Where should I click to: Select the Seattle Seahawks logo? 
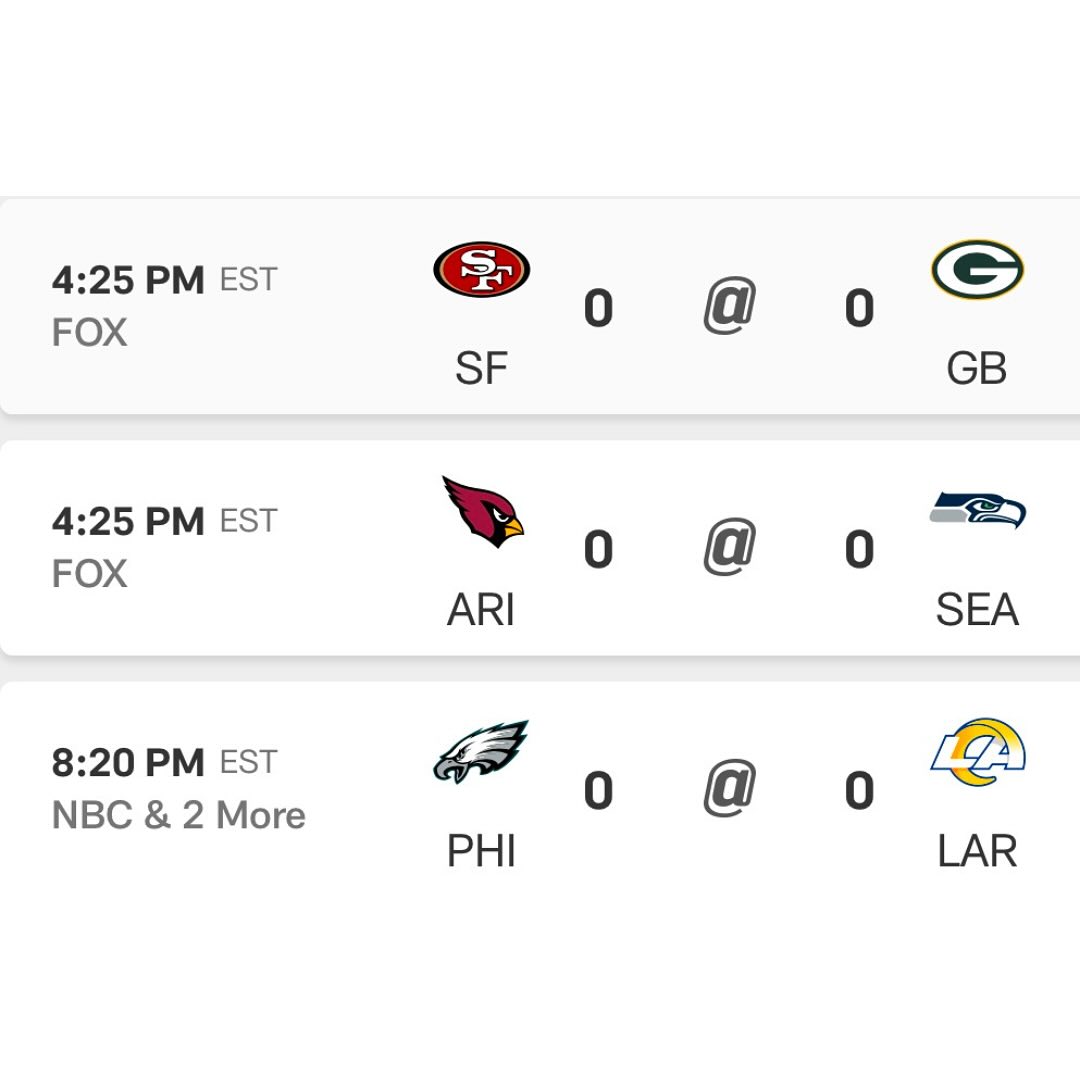(977, 510)
